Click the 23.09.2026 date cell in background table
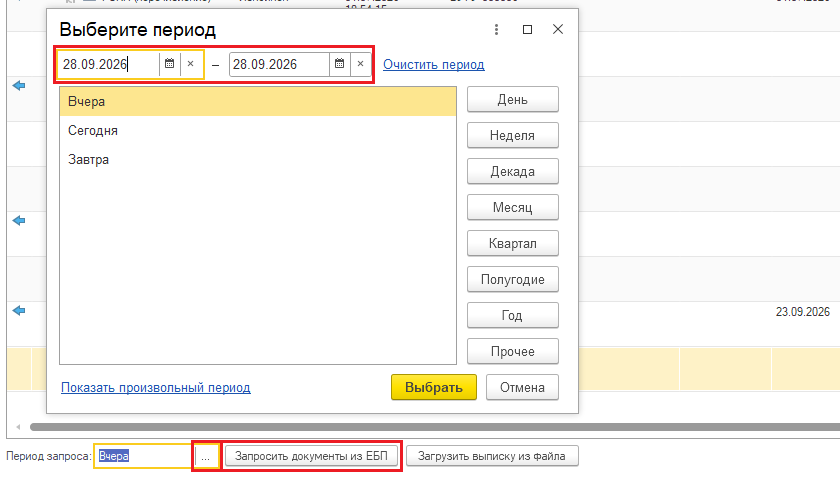Image resolution: width=840 pixels, height=478 pixels. coord(802,312)
